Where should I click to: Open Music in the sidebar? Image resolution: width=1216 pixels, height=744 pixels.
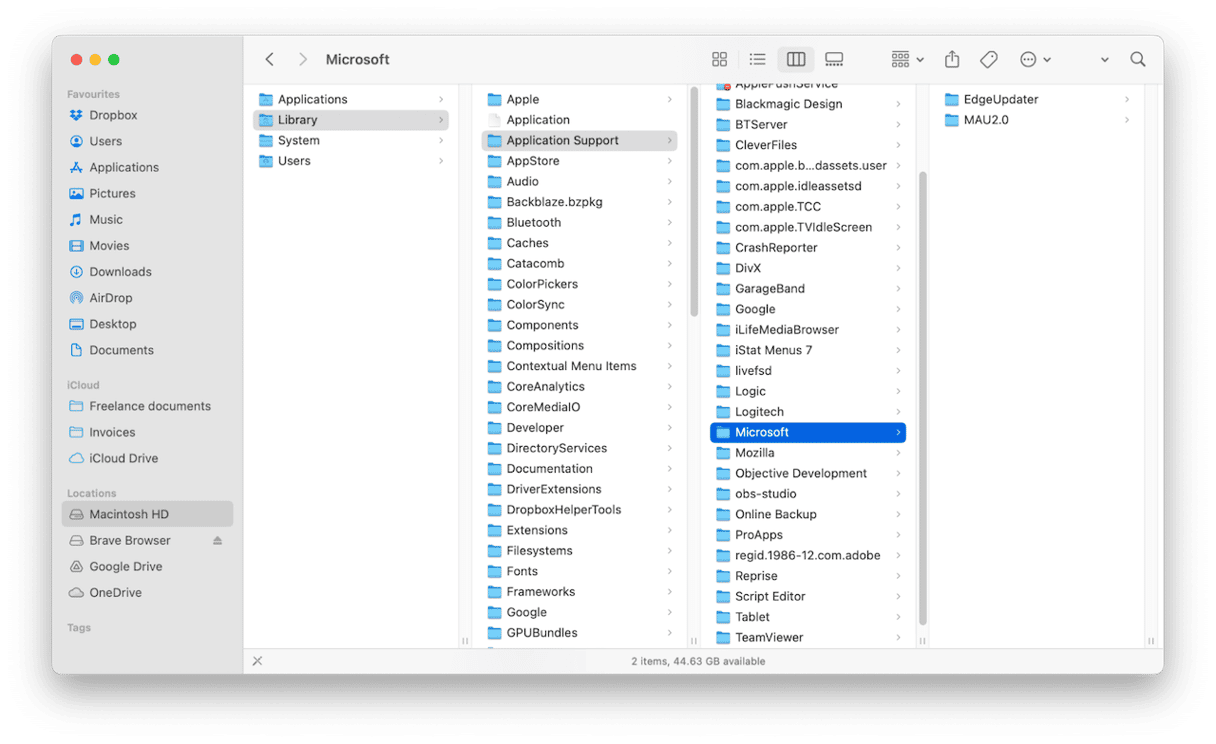pyautogui.click(x=147, y=219)
